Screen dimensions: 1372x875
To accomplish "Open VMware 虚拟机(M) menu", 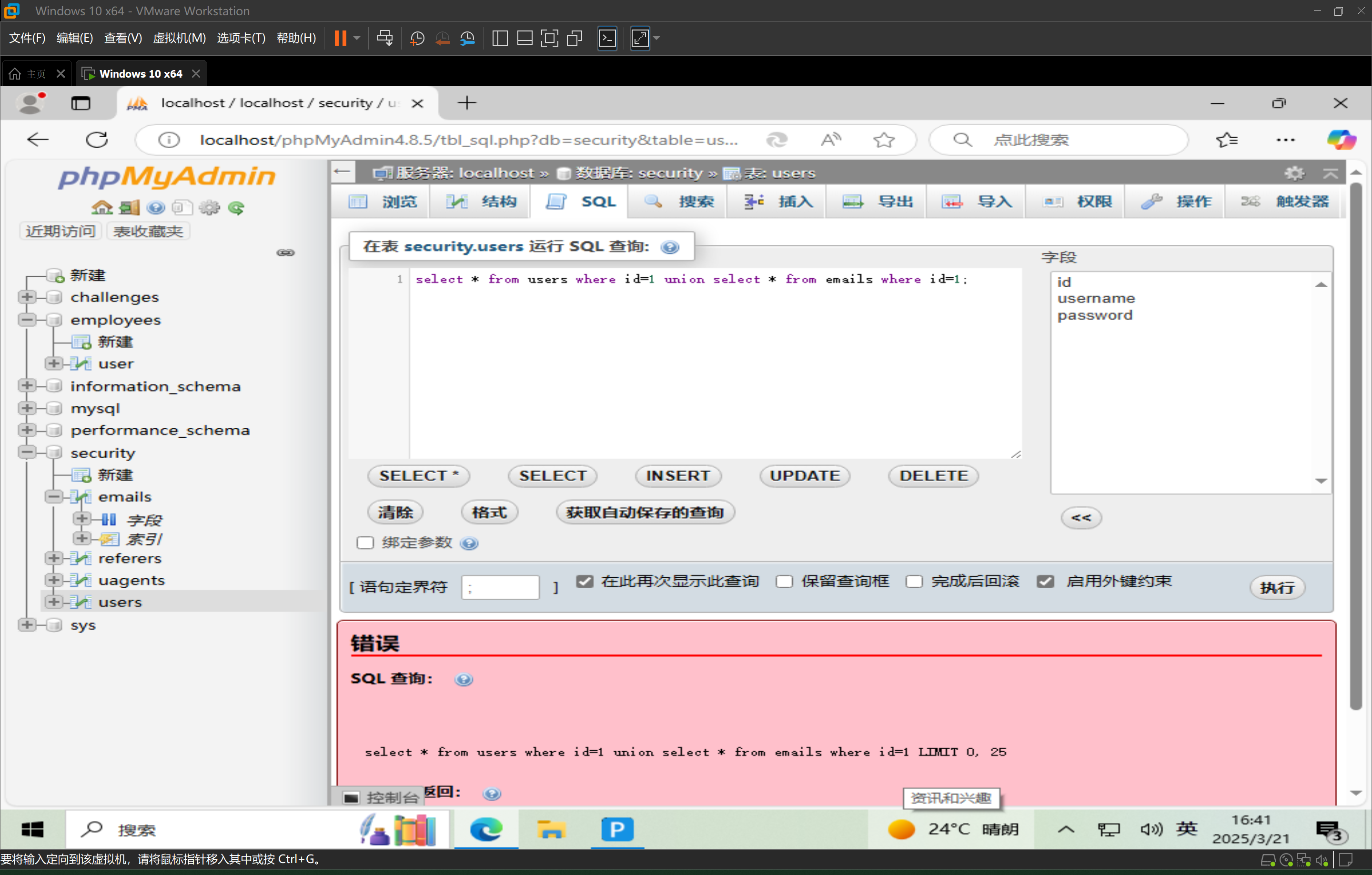I will pyautogui.click(x=179, y=38).
